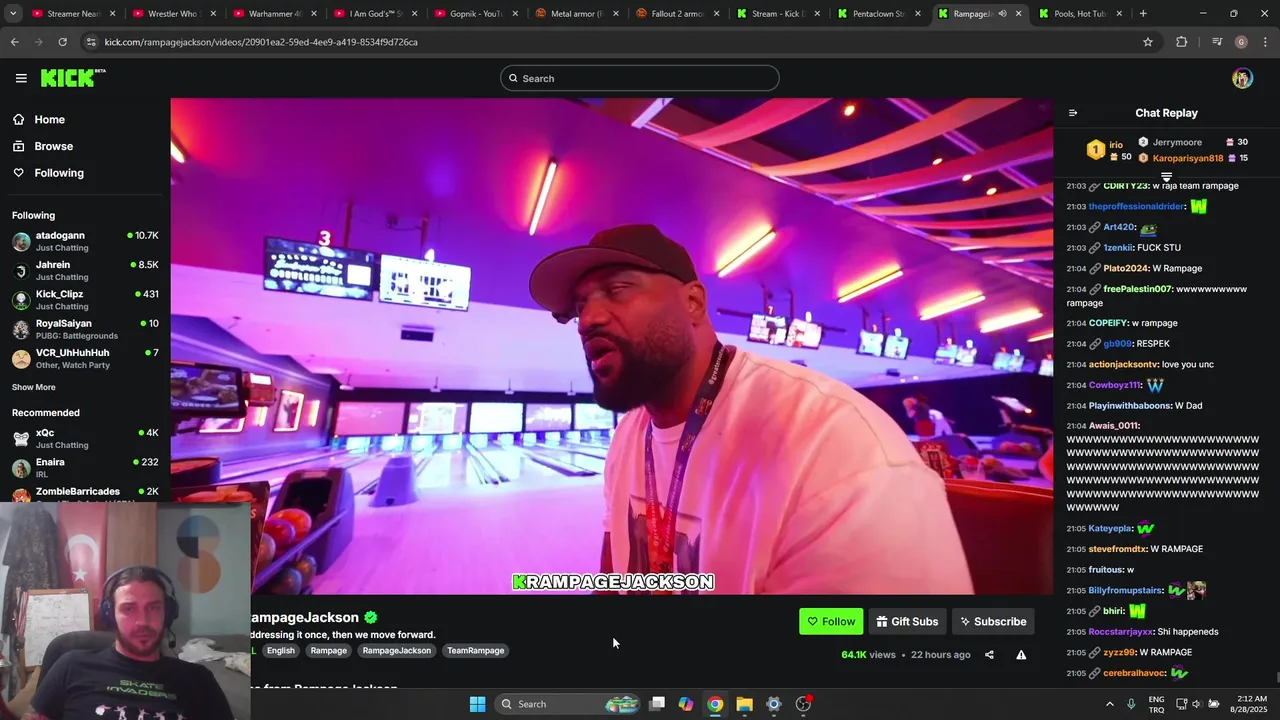Mute the RampageJackson tab via the speaker icon

tap(1002, 14)
